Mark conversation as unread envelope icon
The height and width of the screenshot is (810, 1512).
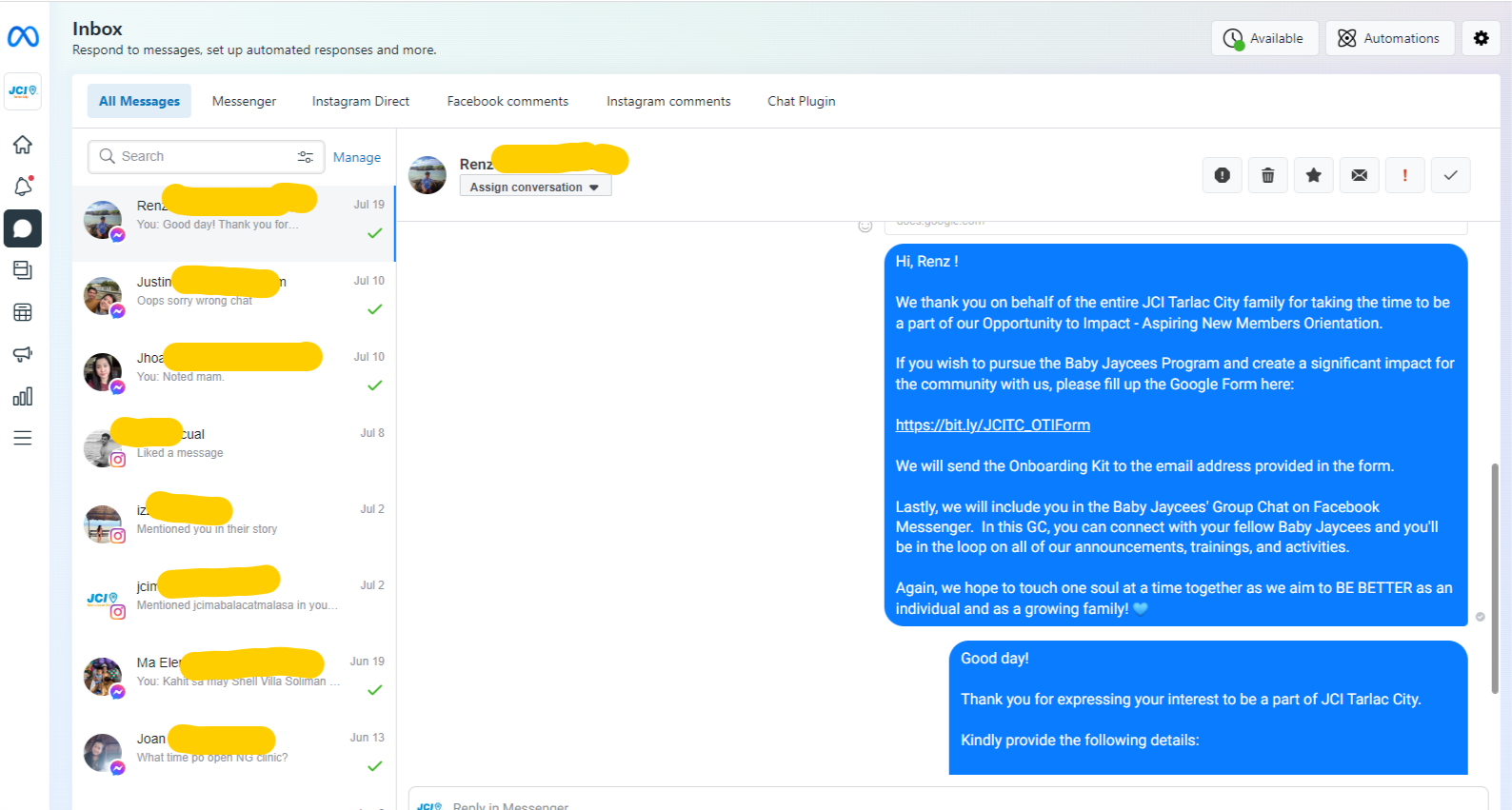pyautogui.click(x=1359, y=175)
